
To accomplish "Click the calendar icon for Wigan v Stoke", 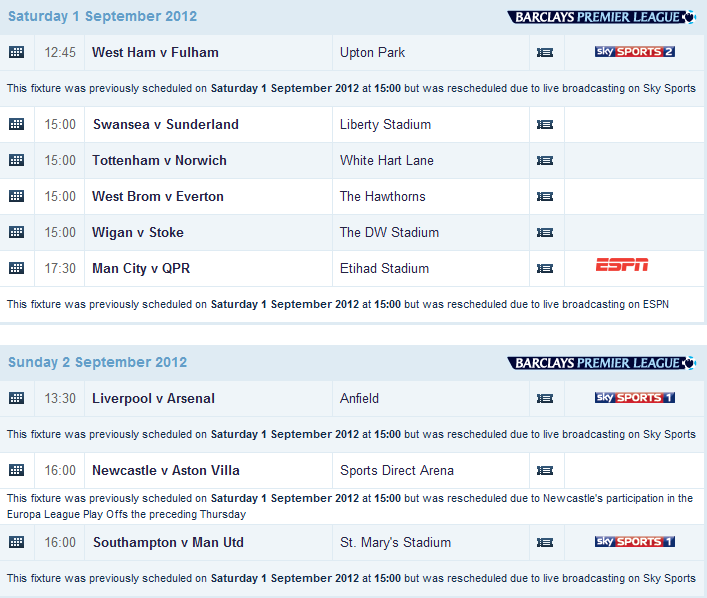I will tap(16, 232).
